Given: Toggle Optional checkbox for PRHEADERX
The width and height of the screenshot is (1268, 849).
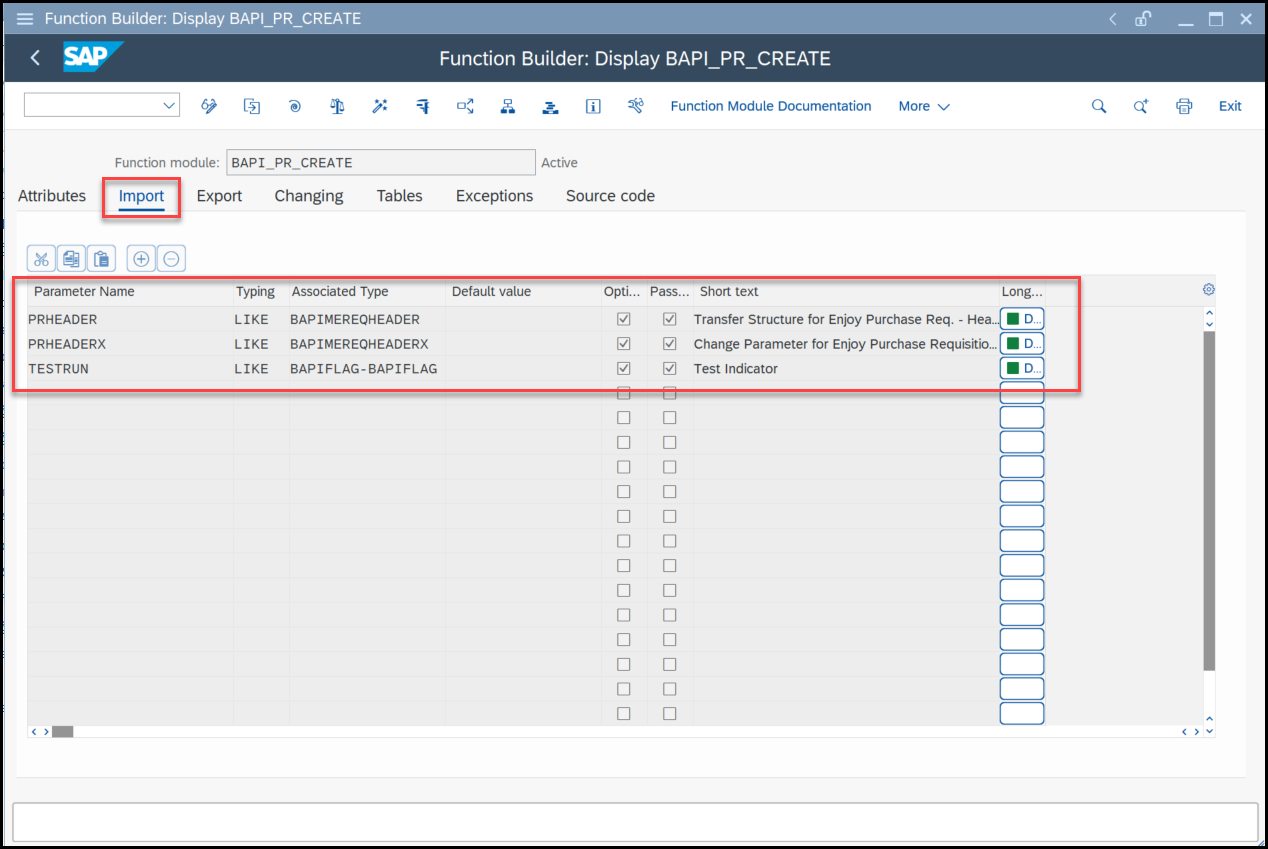Looking at the screenshot, I should point(624,344).
